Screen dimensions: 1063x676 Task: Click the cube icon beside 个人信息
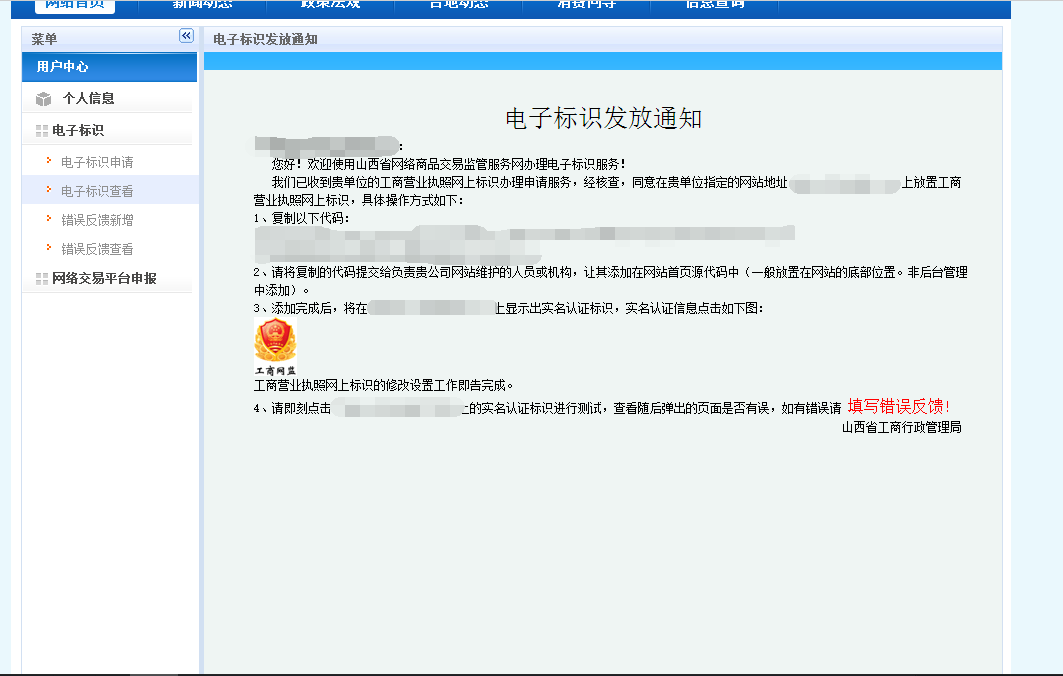click(x=43, y=99)
